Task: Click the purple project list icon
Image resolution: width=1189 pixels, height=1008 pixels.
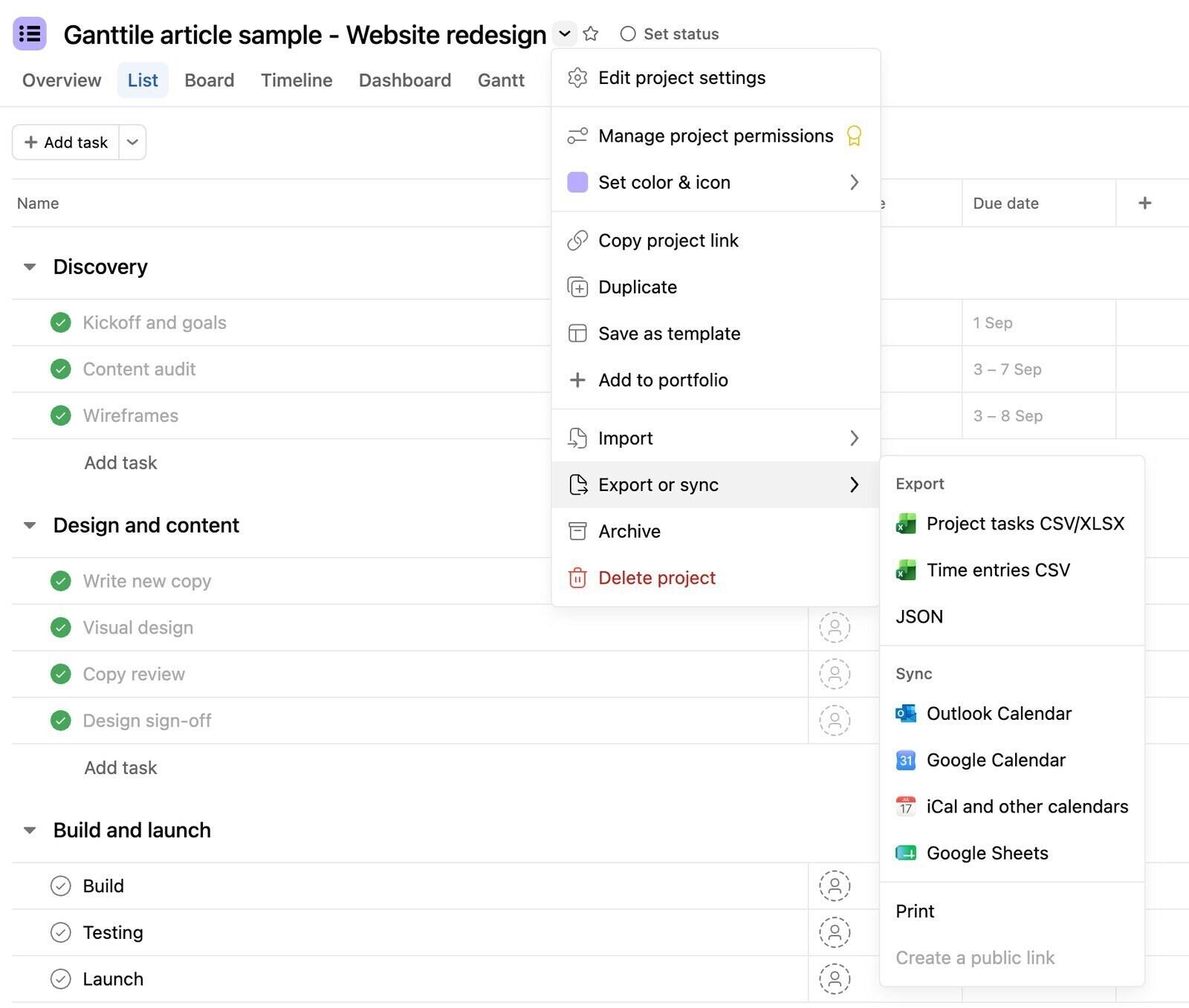Action: (x=30, y=33)
